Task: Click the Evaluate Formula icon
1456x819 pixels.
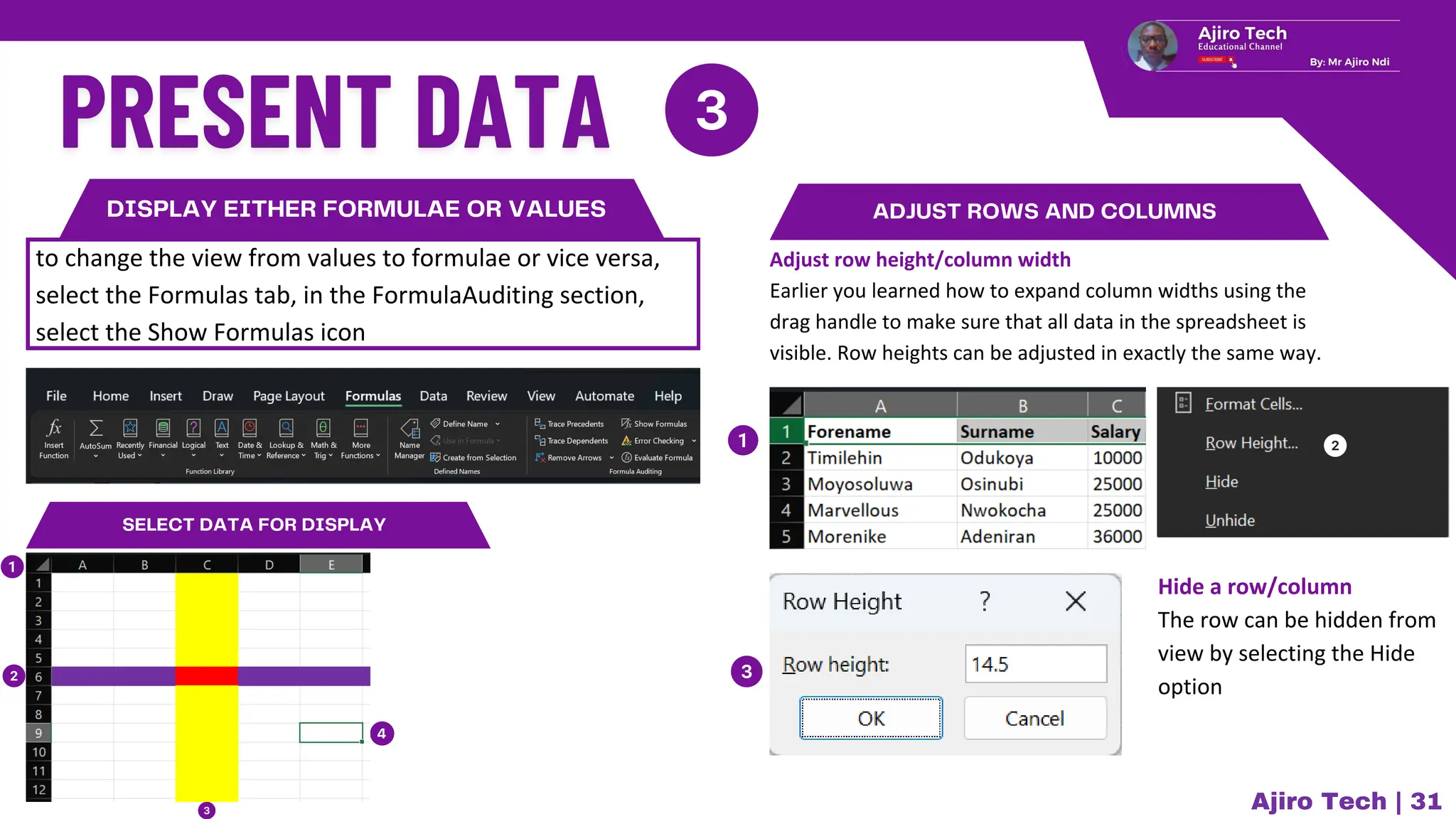Action: click(627, 458)
